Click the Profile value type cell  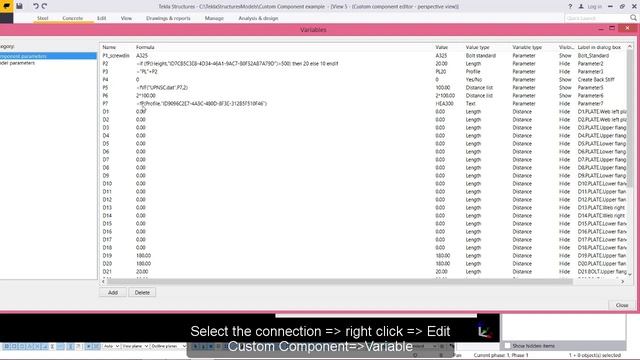[473, 71]
